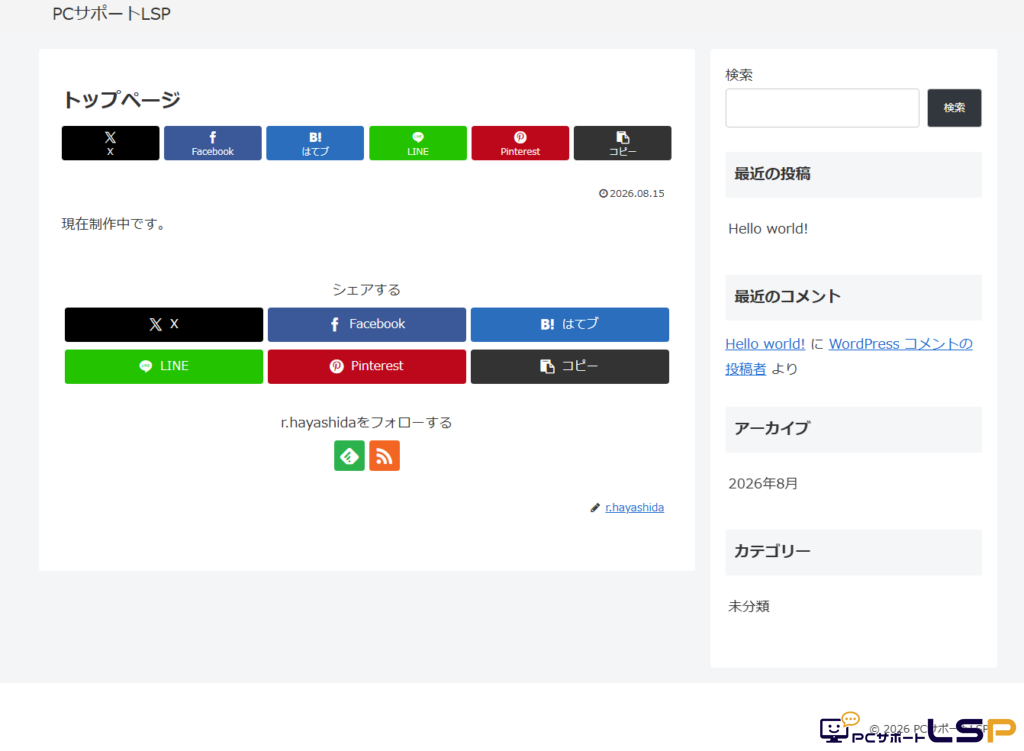This screenshot has width=1024, height=751.
Task: Share on X using top black button
Action: click(x=110, y=143)
